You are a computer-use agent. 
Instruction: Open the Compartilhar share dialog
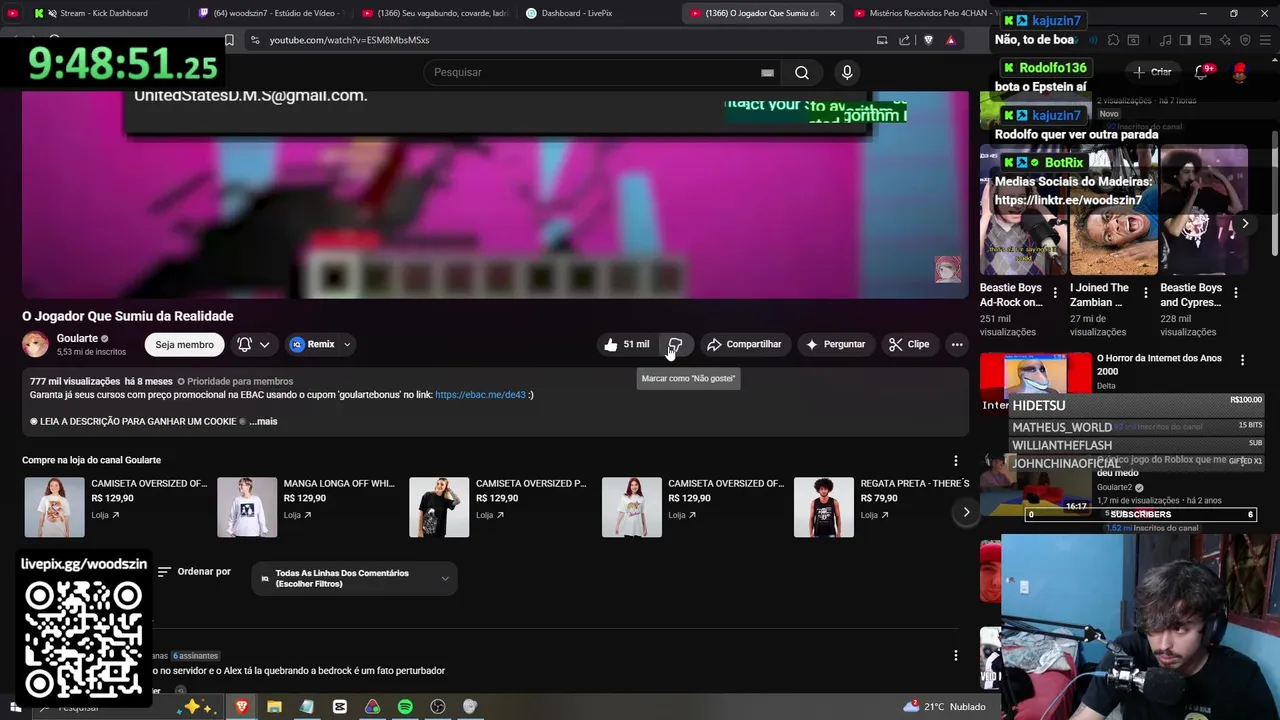[744, 344]
